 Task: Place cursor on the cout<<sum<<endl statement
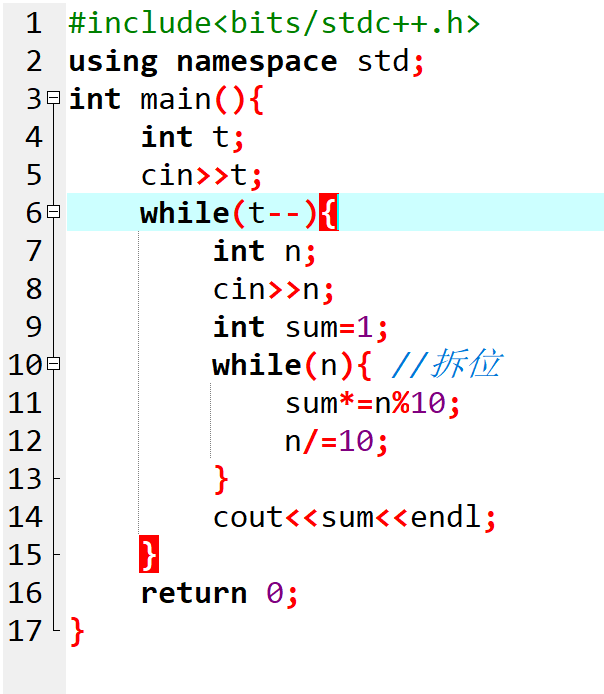tap(354, 517)
